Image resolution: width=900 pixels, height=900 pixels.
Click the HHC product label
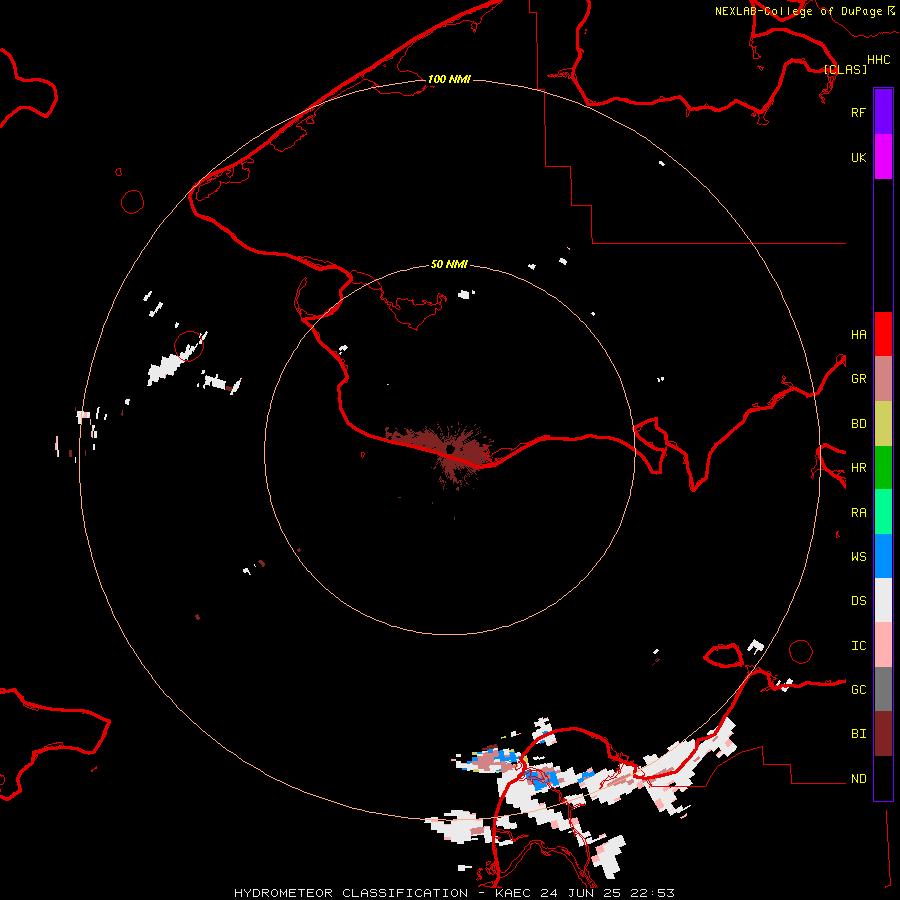(x=878, y=60)
